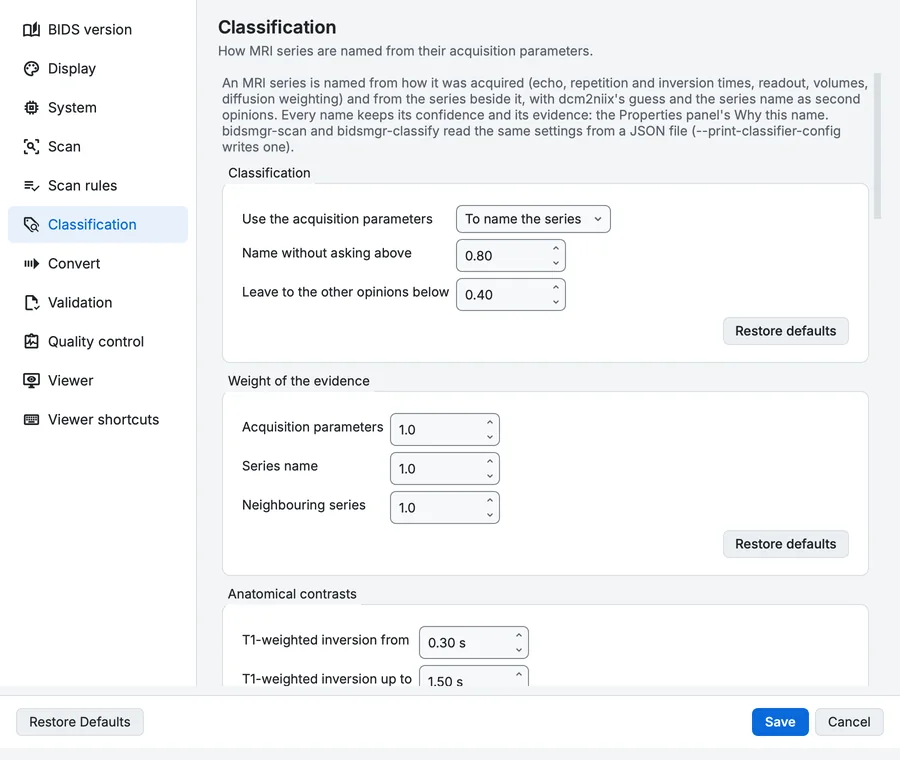Click the Display palette icon

point(32,68)
